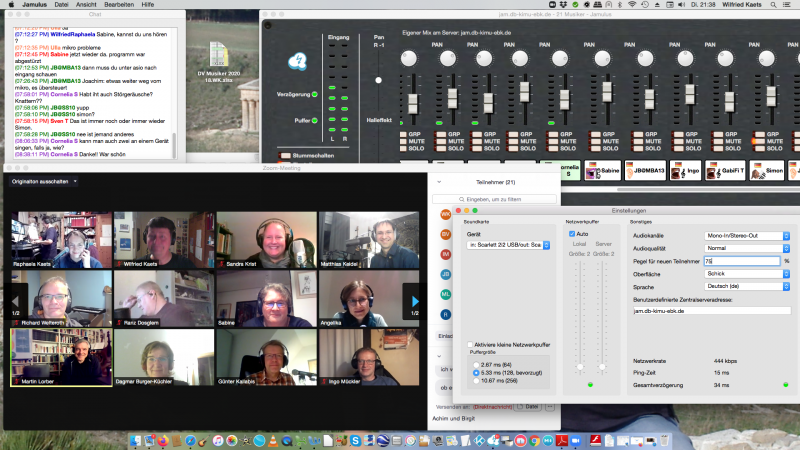800x450 pixels.
Task: Toggle the Auto network buffer checkbox
Action: [x=571, y=234]
